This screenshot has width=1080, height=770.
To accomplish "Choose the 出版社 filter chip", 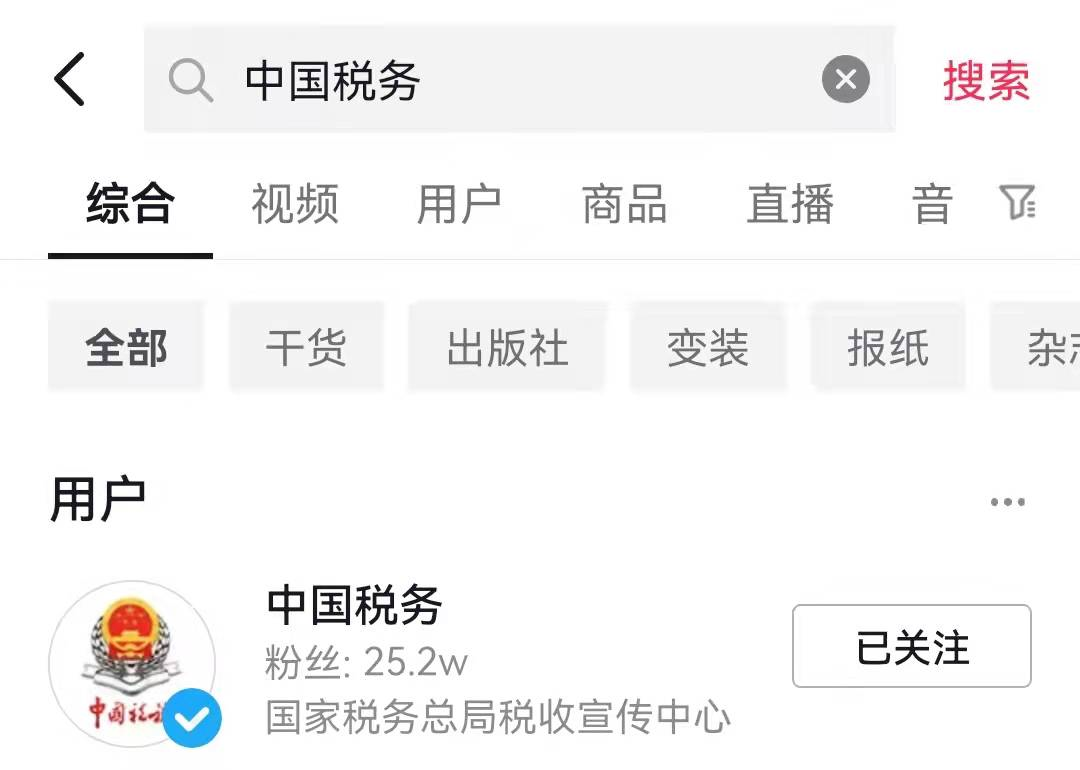I will tap(508, 347).
